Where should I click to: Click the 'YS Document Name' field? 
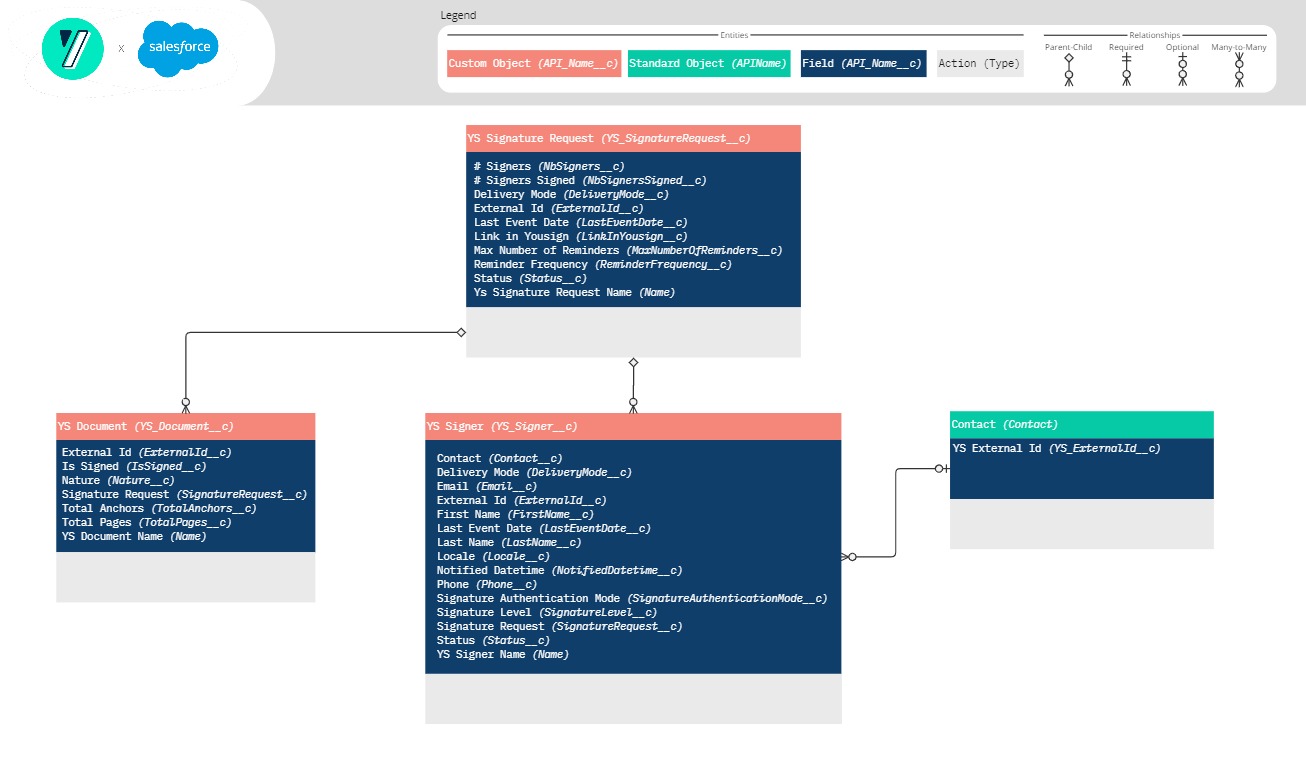[134, 536]
